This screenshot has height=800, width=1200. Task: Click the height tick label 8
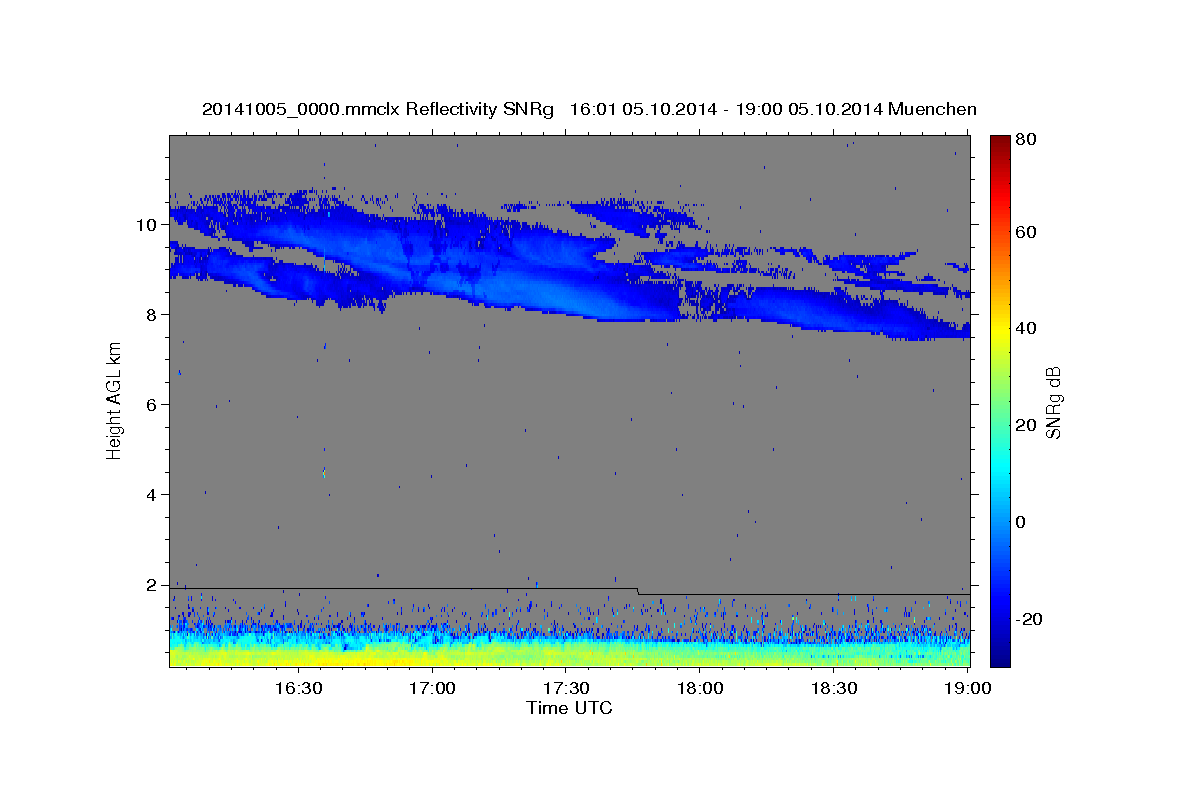pyautogui.click(x=153, y=314)
